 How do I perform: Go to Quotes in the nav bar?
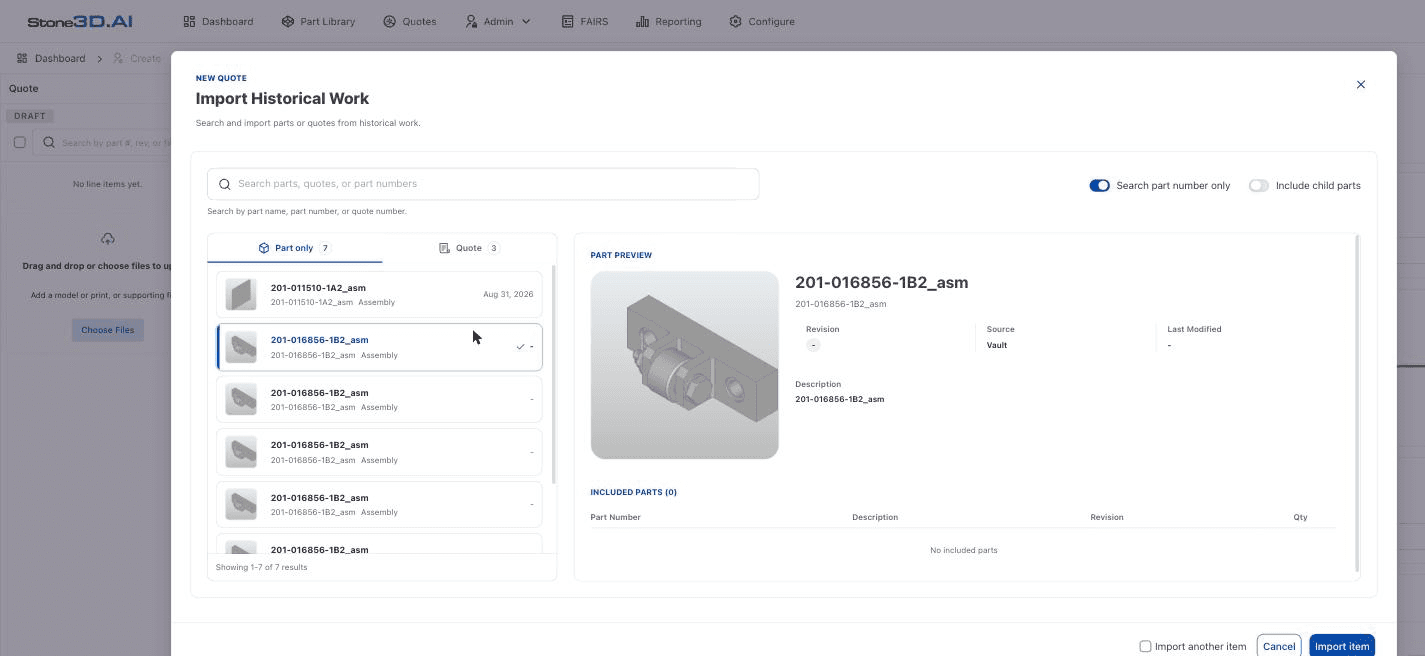(410, 21)
